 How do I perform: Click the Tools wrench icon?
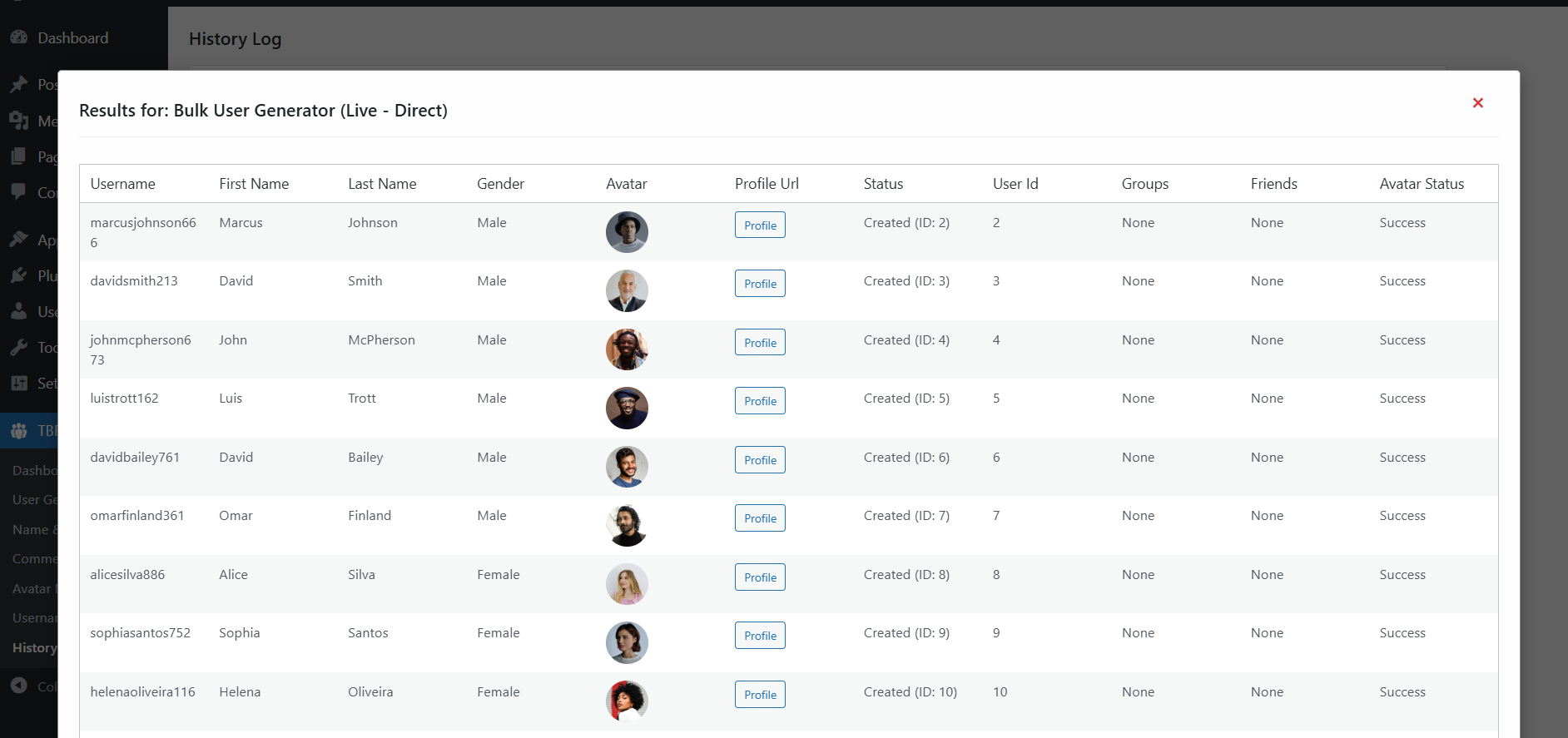pyautogui.click(x=18, y=347)
